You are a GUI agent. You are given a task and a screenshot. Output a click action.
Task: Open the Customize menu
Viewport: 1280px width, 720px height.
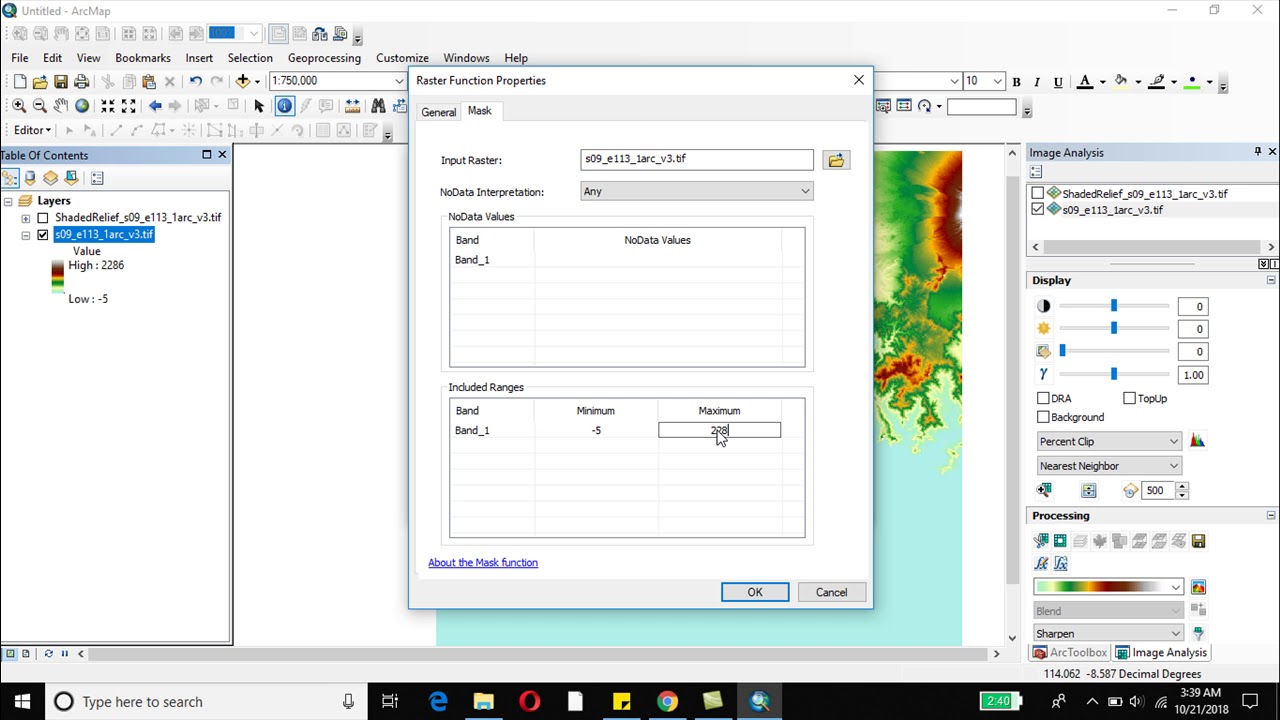[402, 58]
